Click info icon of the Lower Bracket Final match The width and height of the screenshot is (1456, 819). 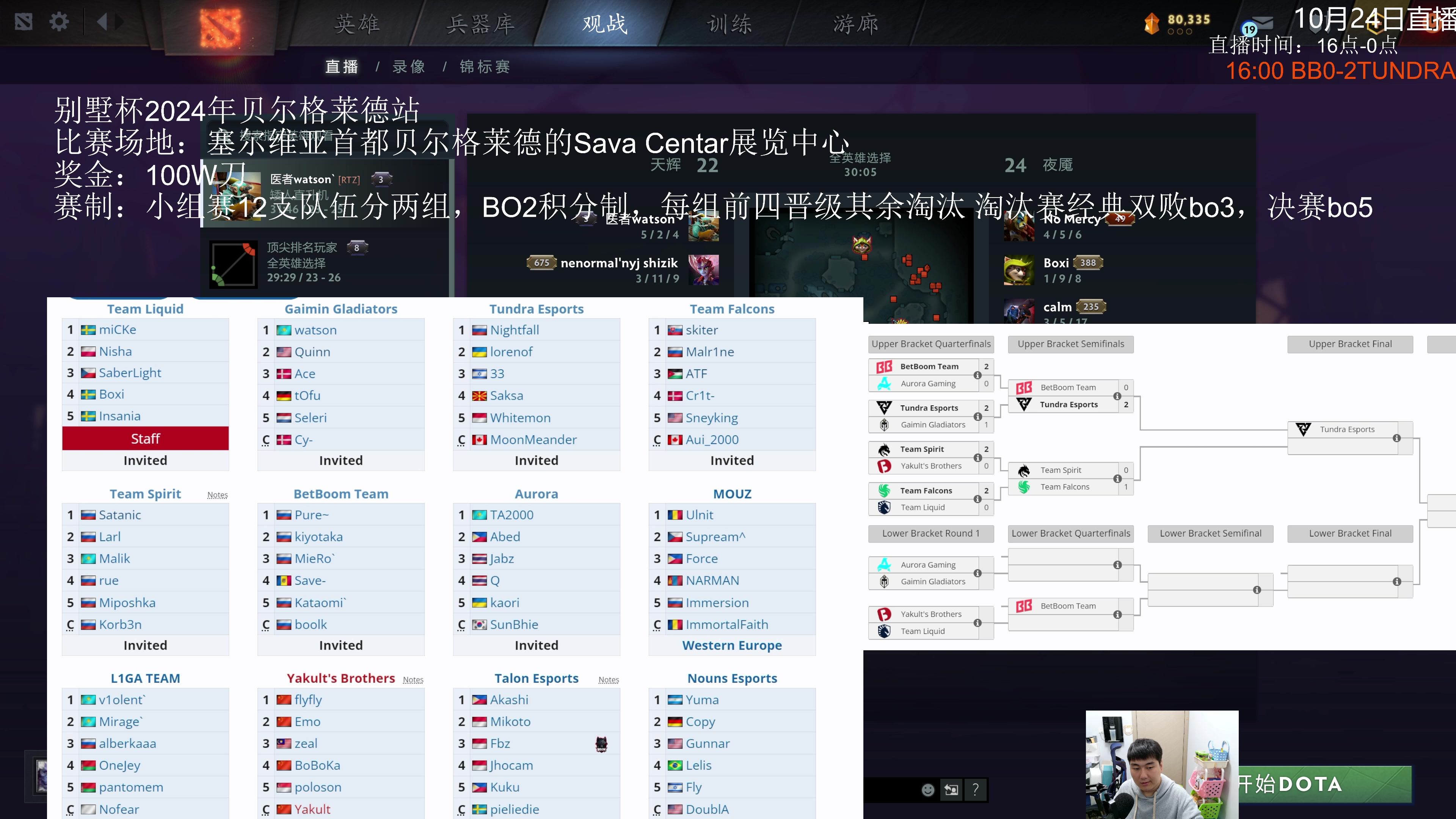click(1396, 582)
